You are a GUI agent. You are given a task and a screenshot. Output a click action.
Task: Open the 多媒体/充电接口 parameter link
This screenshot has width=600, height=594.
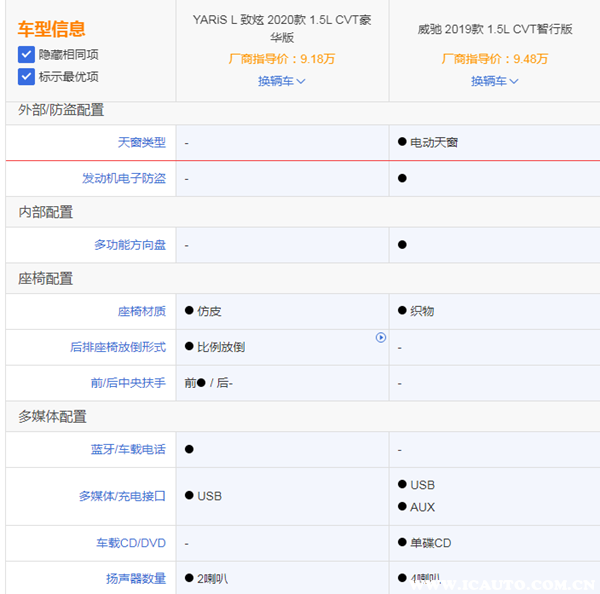[x=122, y=496]
